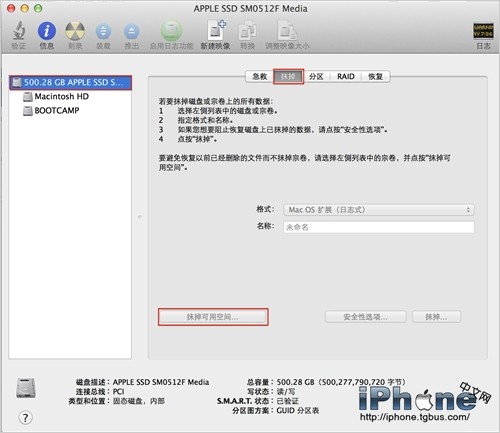Click the text 'APPLE SSD SM0512F Media' in the footer

[161, 382]
